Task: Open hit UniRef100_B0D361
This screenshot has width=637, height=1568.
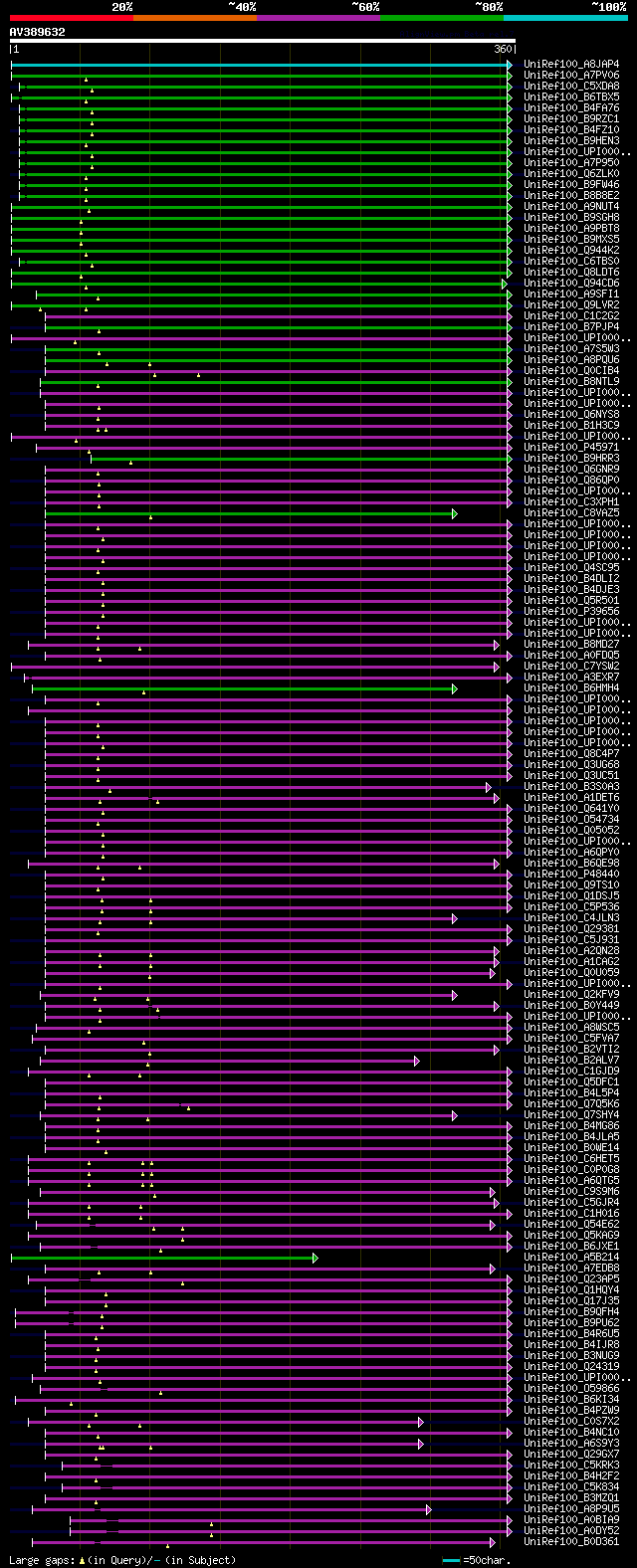Action: click(x=571, y=1542)
